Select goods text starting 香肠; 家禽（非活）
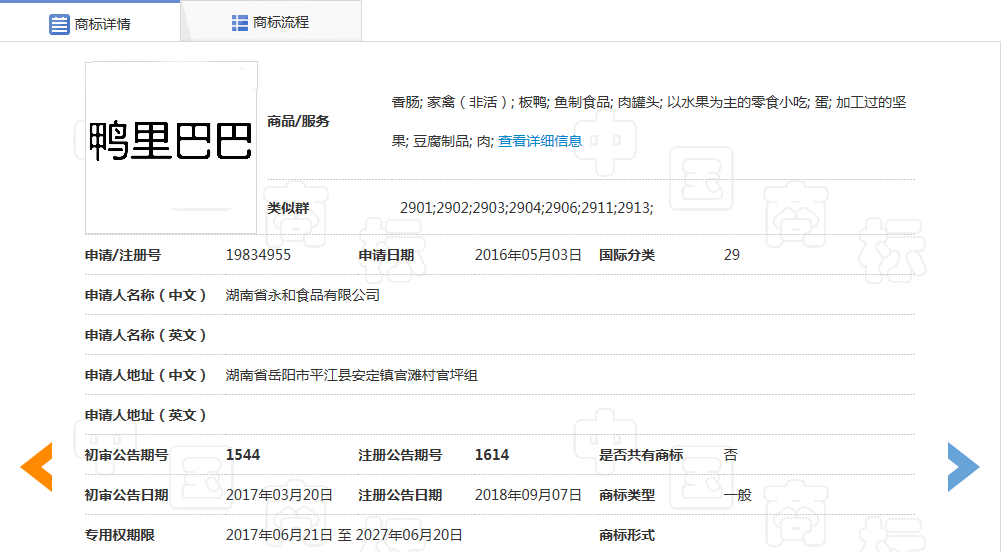Viewport: 1002px width, 552px height. pyautogui.click(x=649, y=102)
